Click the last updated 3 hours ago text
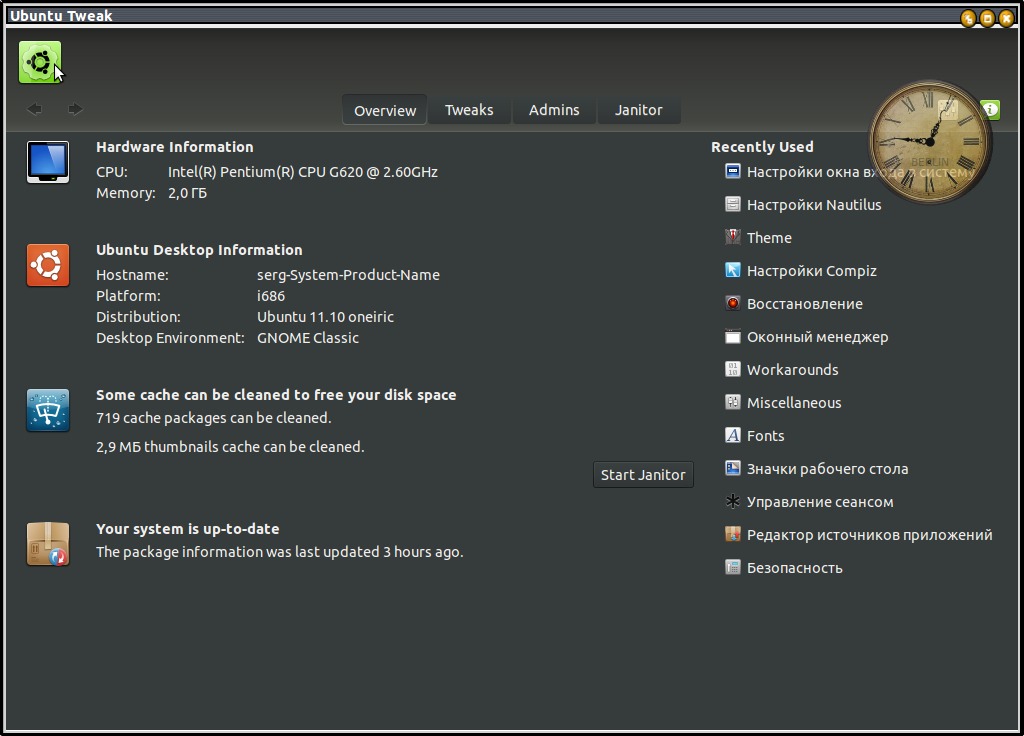1024x736 pixels. click(280, 552)
